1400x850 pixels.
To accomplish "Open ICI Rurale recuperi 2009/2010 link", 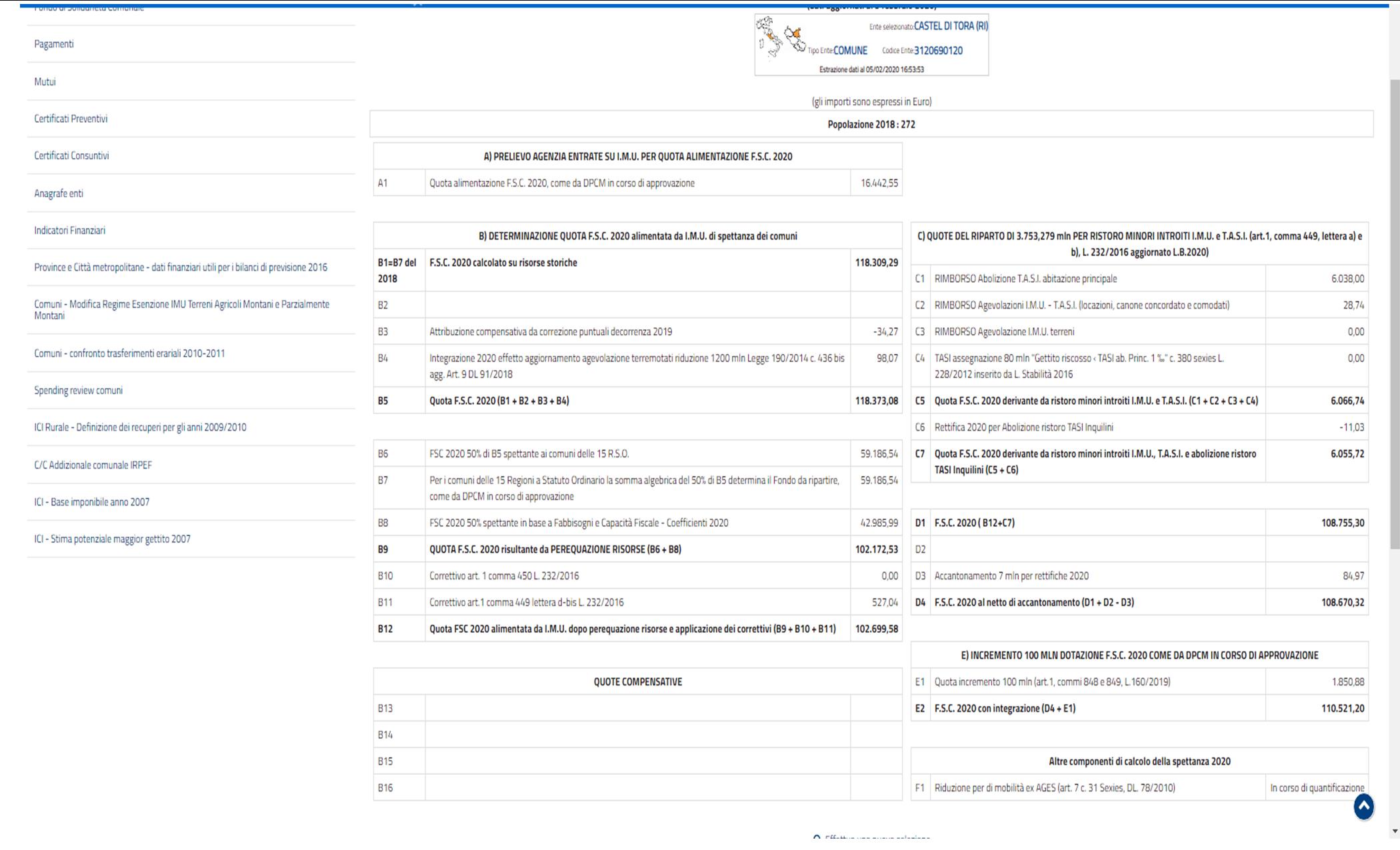I will coord(140,427).
